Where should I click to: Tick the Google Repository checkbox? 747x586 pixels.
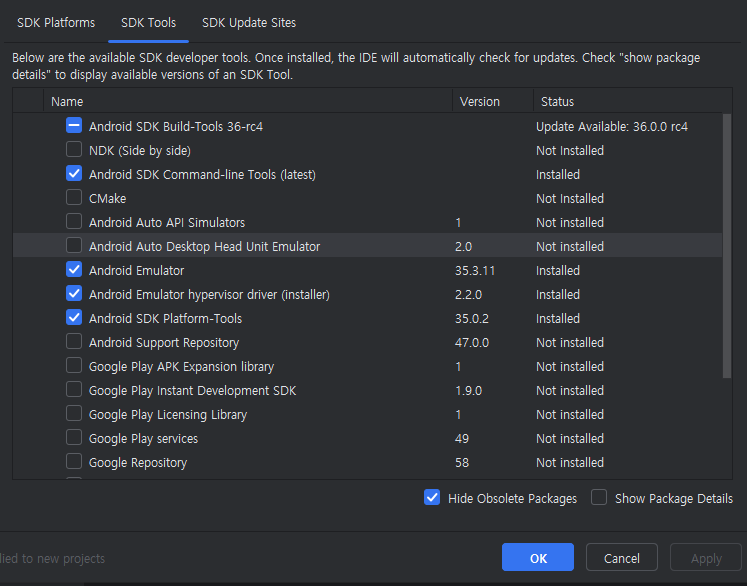point(74,461)
